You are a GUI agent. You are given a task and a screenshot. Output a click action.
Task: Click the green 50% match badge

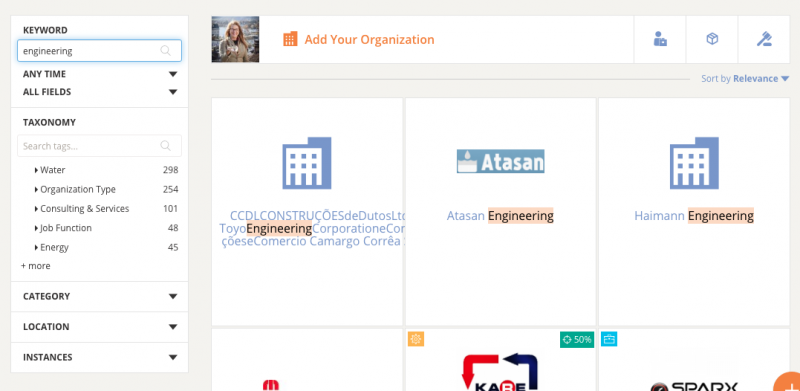577,339
